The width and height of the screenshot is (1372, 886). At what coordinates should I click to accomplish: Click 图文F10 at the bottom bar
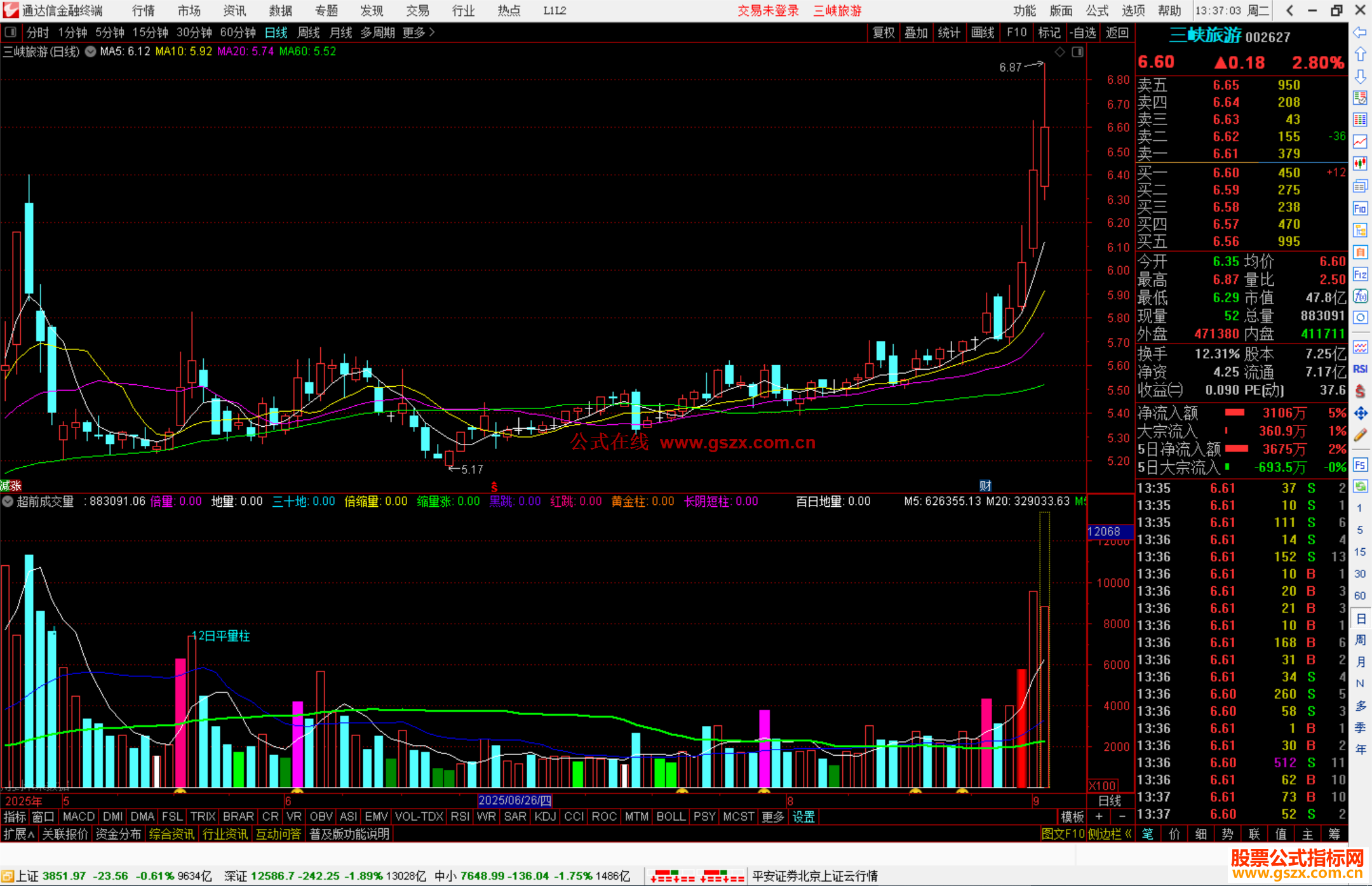coord(1063,834)
